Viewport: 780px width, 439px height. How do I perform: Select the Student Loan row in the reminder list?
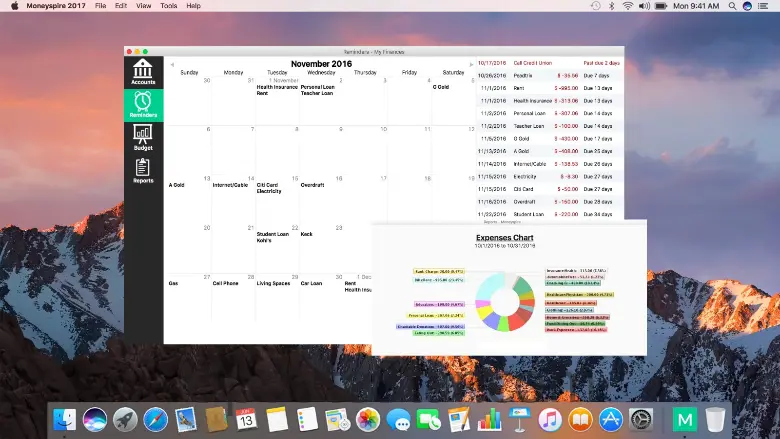point(550,214)
